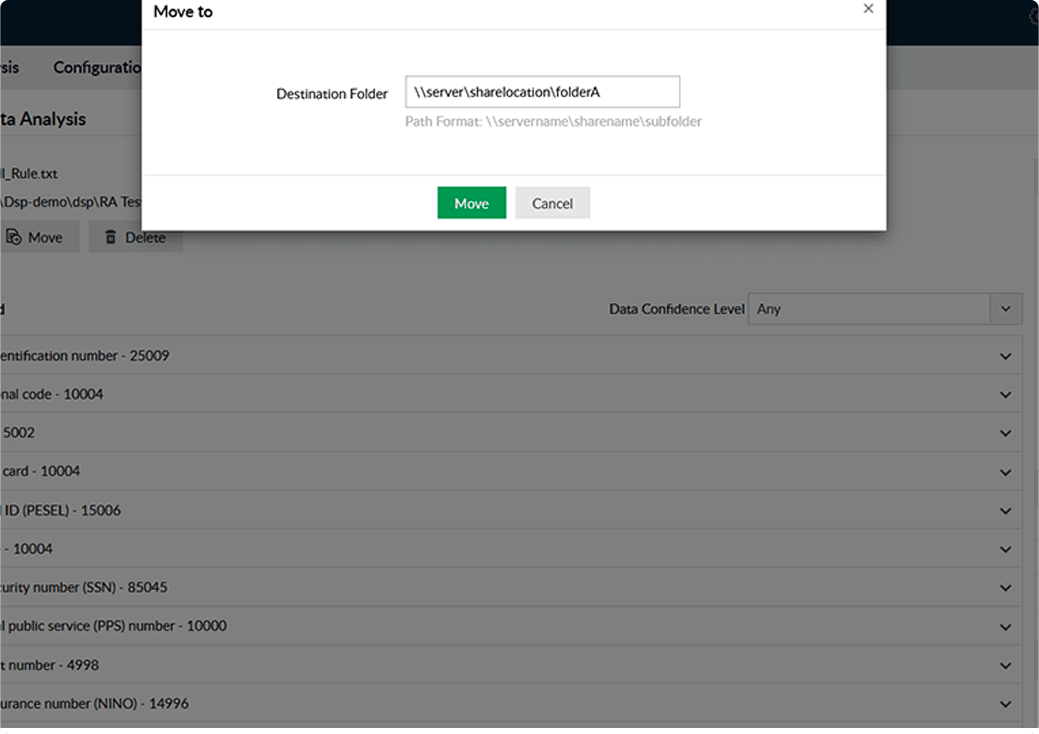Image resolution: width=1039 pixels, height=734 pixels.
Task: Expand the code - 10004 row
Action: coord(1005,394)
